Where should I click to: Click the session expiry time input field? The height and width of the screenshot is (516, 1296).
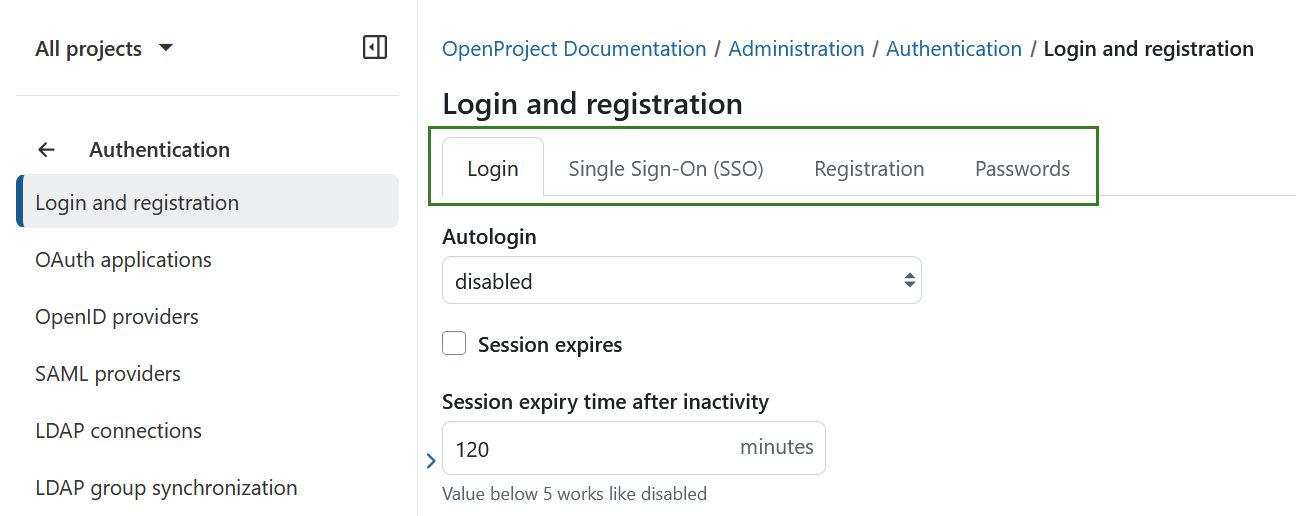point(590,449)
